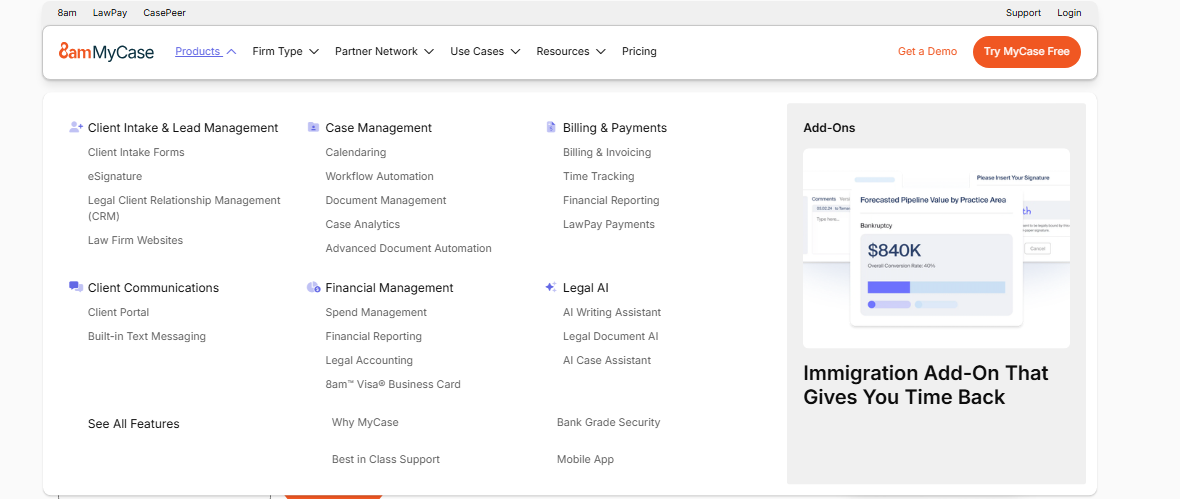Click the Add-Ons section title
The width and height of the screenshot is (1180, 499).
click(x=829, y=128)
